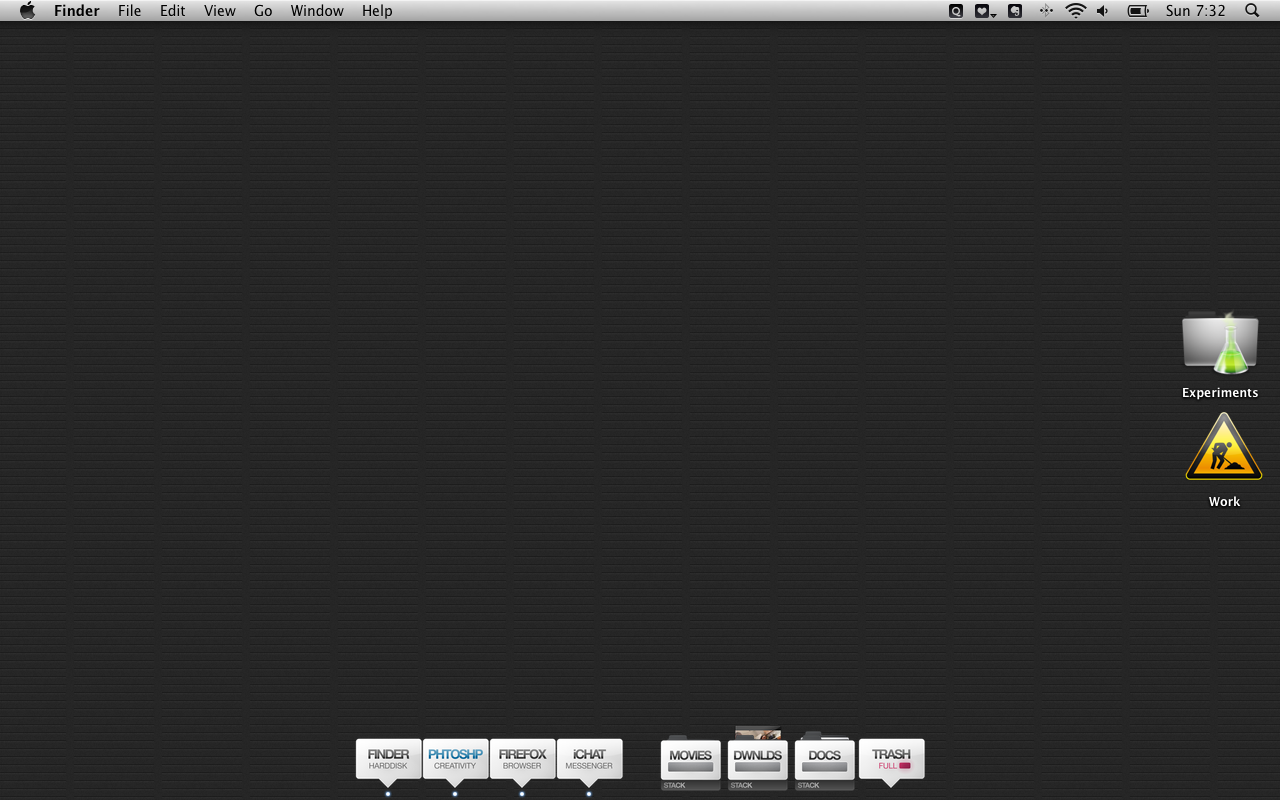This screenshot has width=1280, height=800.
Task: Open Spotlight search magnifier
Action: pos(1252,11)
